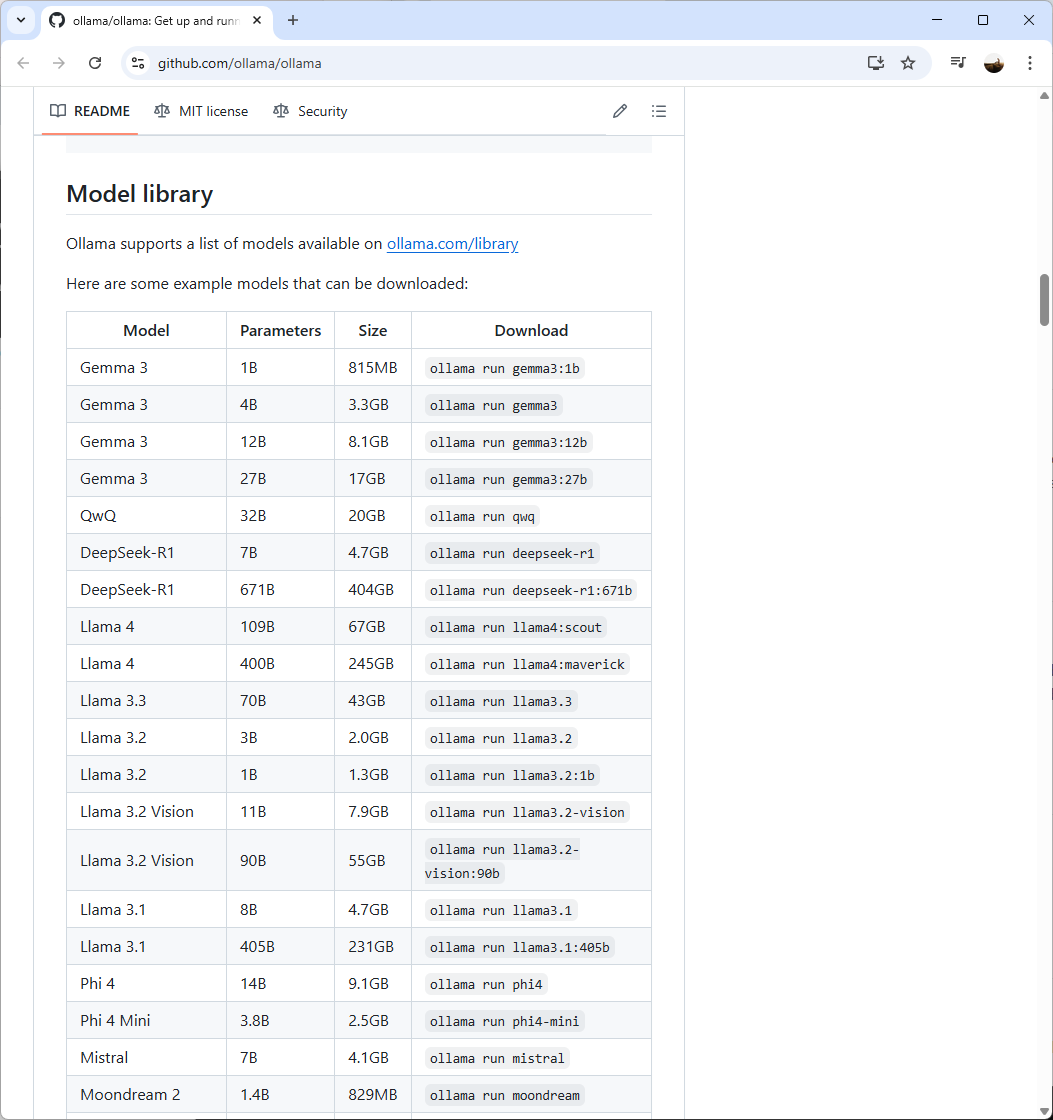This screenshot has width=1053, height=1120.
Task: Open the ollama.com/library link
Action: 452,244
